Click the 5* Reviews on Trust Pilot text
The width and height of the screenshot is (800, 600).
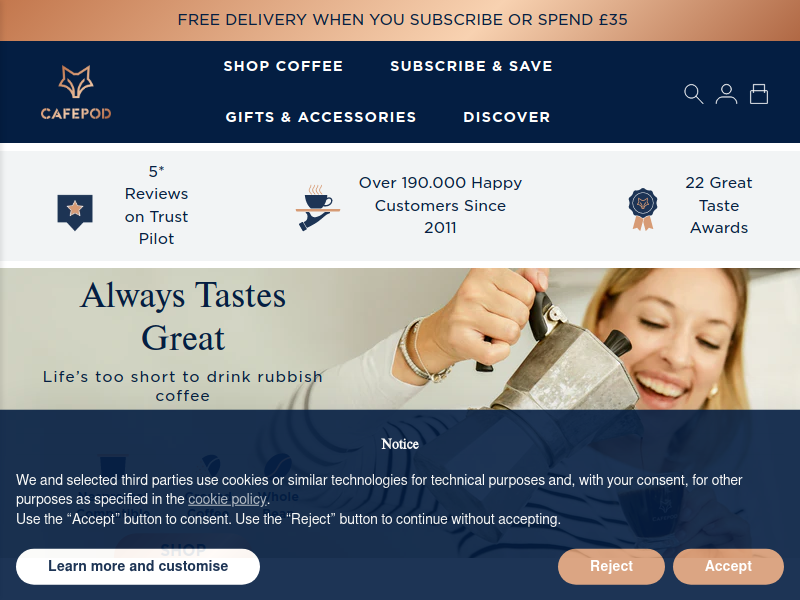click(156, 205)
